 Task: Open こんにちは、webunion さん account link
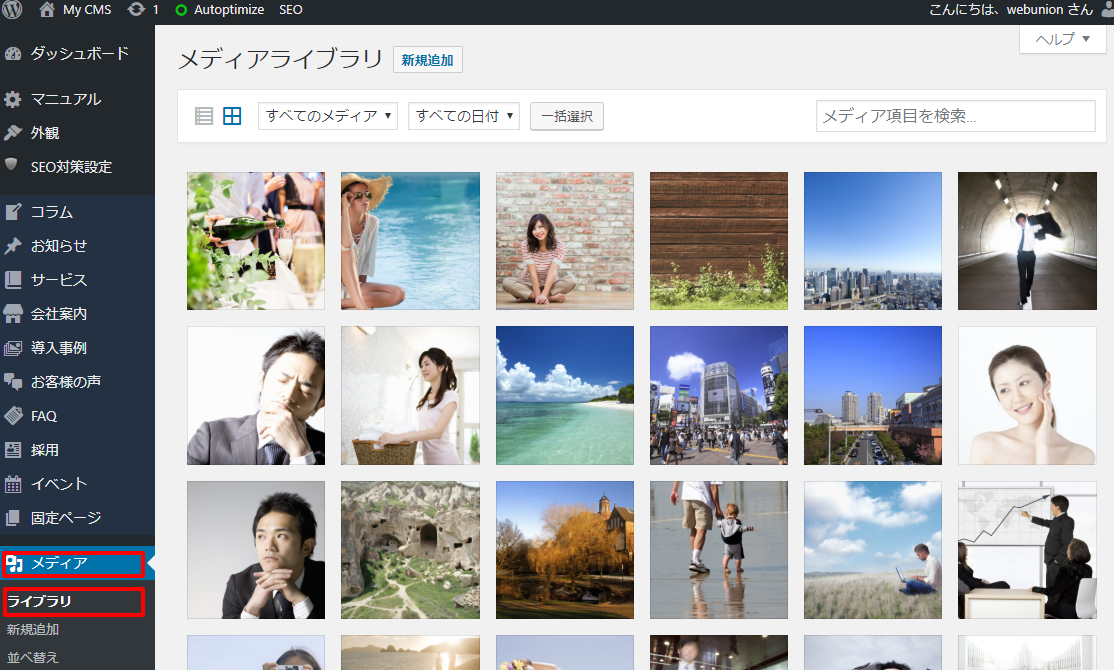[1011, 10]
